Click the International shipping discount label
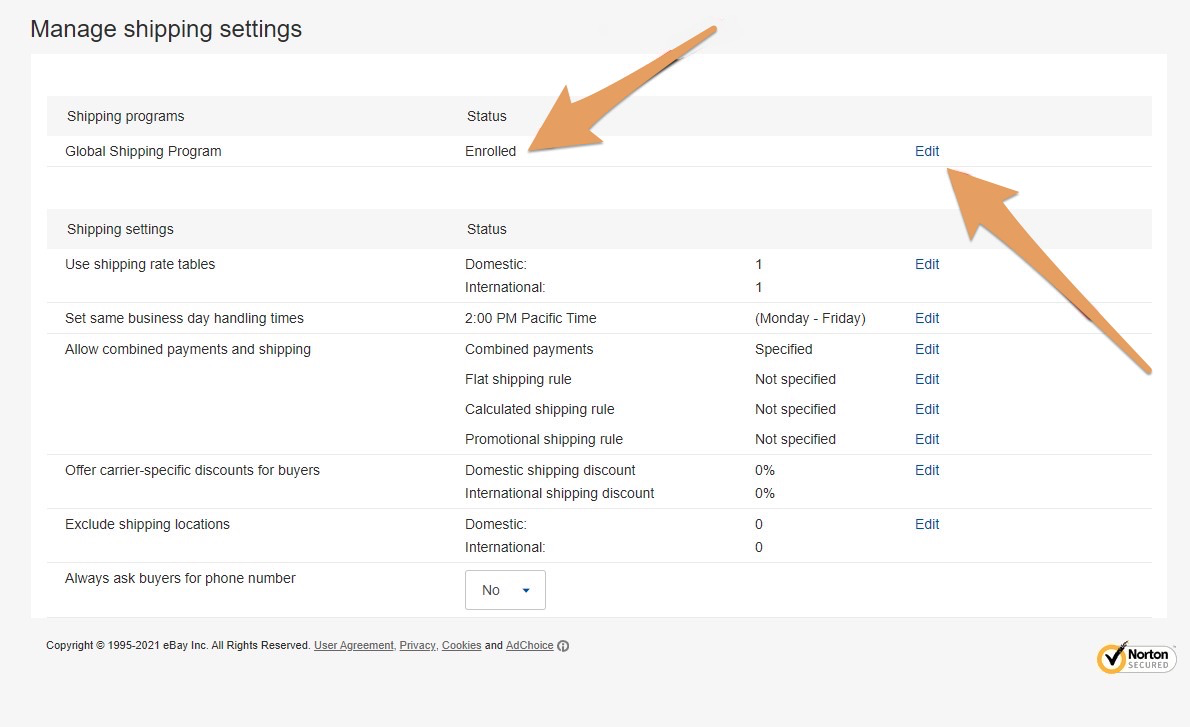 click(x=559, y=493)
